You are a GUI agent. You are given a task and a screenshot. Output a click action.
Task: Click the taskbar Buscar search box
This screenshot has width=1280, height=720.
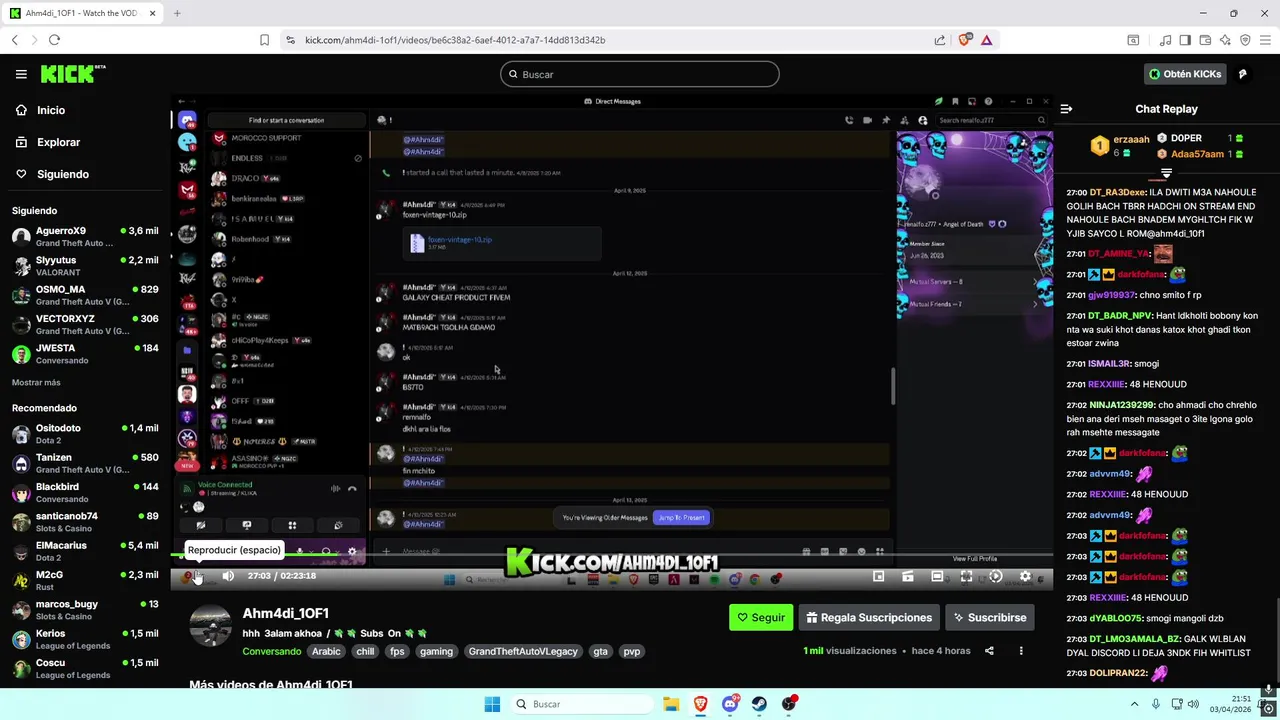(580, 704)
